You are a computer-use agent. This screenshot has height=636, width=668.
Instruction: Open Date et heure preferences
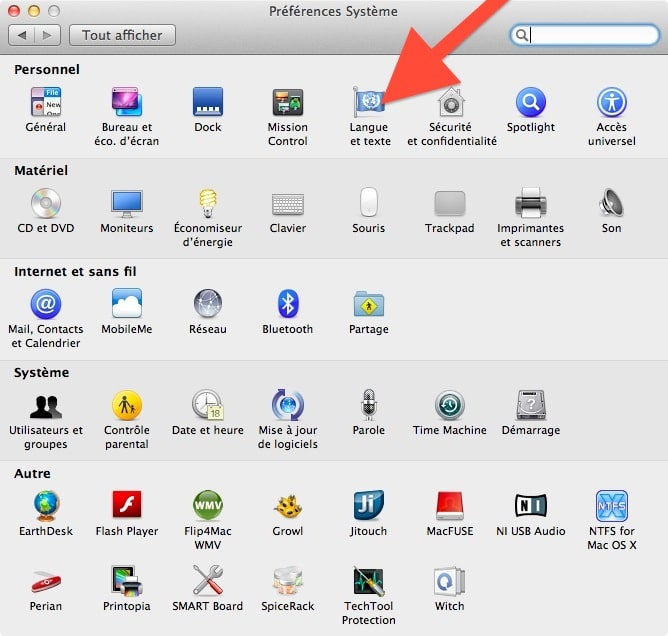click(207, 405)
